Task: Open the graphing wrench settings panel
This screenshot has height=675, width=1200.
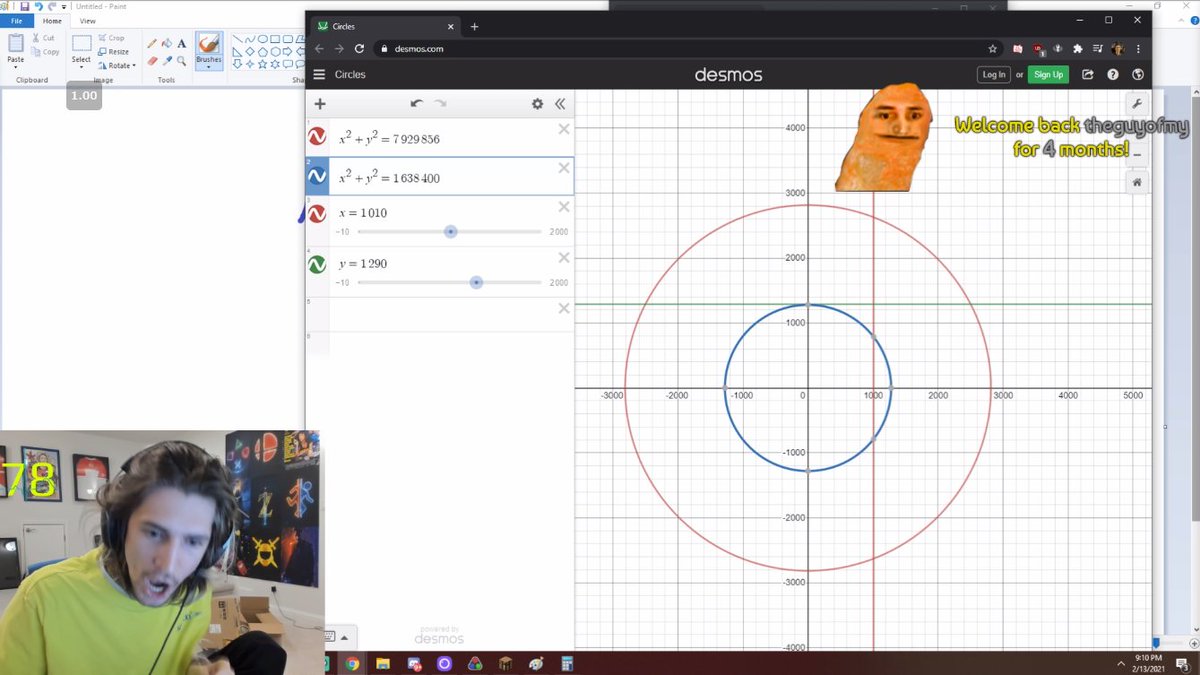Action: (1137, 103)
